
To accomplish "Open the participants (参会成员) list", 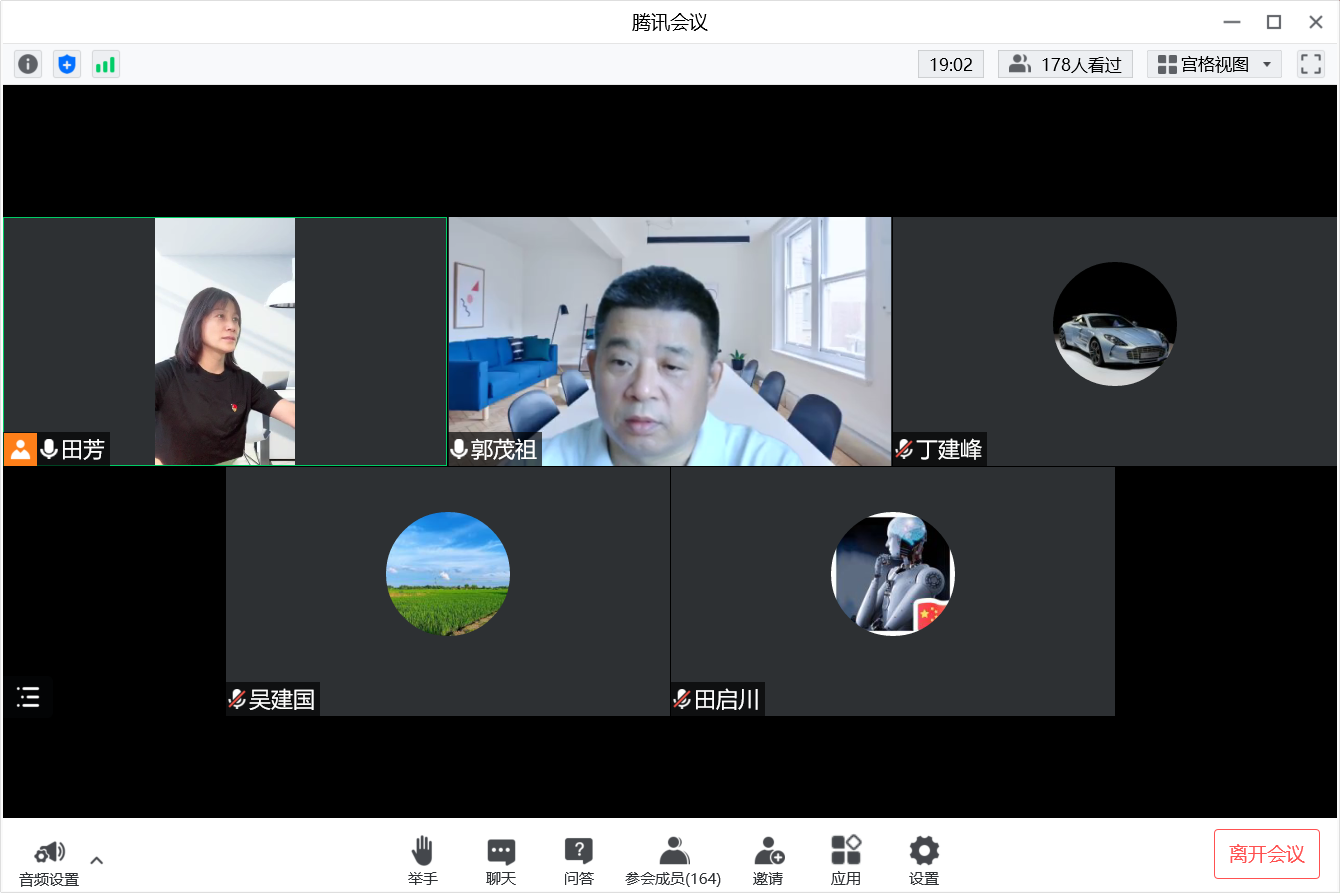I will point(673,861).
